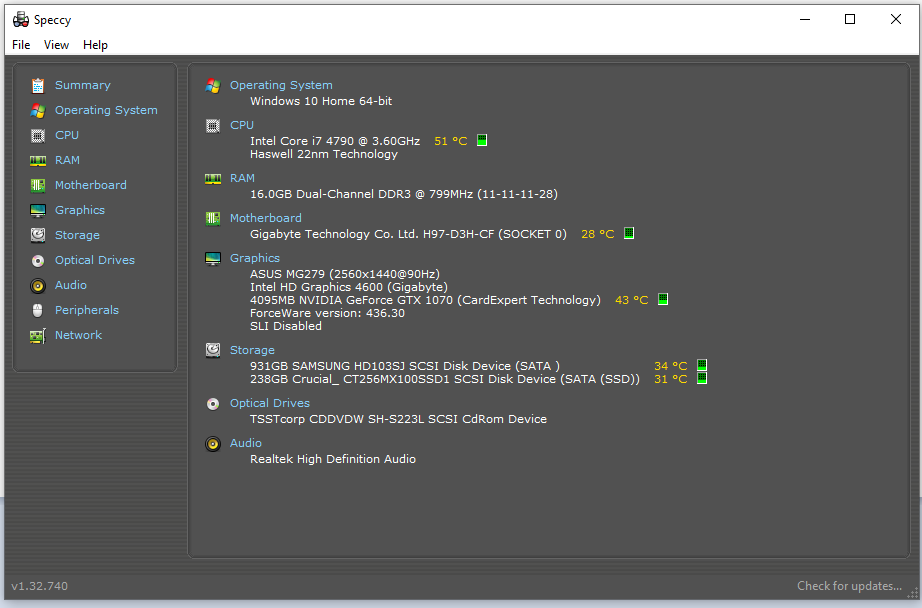Maximize the Speccy window
Image resolution: width=922 pixels, height=608 pixels.
click(x=850, y=19)
